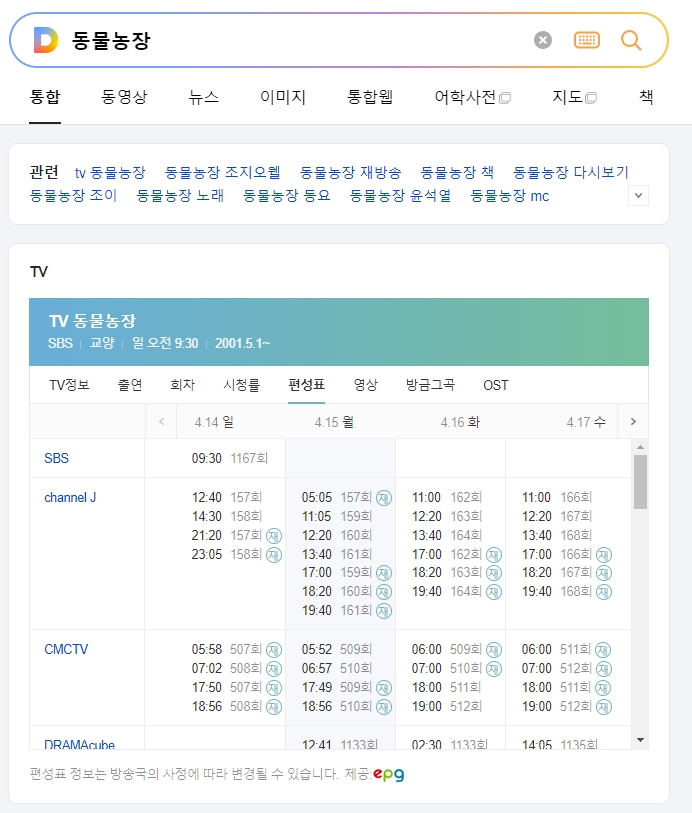
Task: Click 재 rerun icon beside 17:00 162회
Action: (x=494, y=555)
